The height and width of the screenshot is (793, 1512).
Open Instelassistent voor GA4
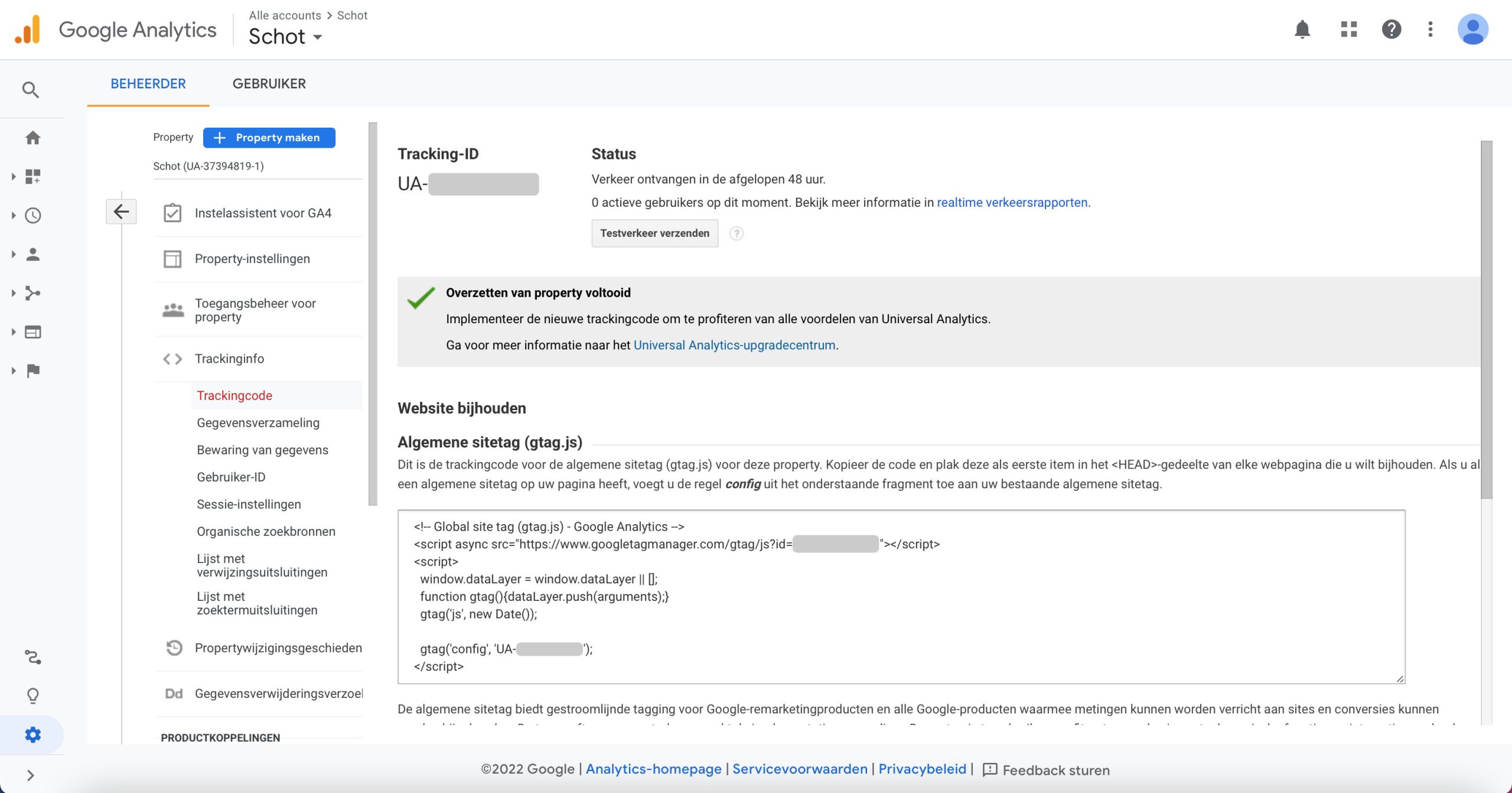pyautogui.click(x=263, y=213)
